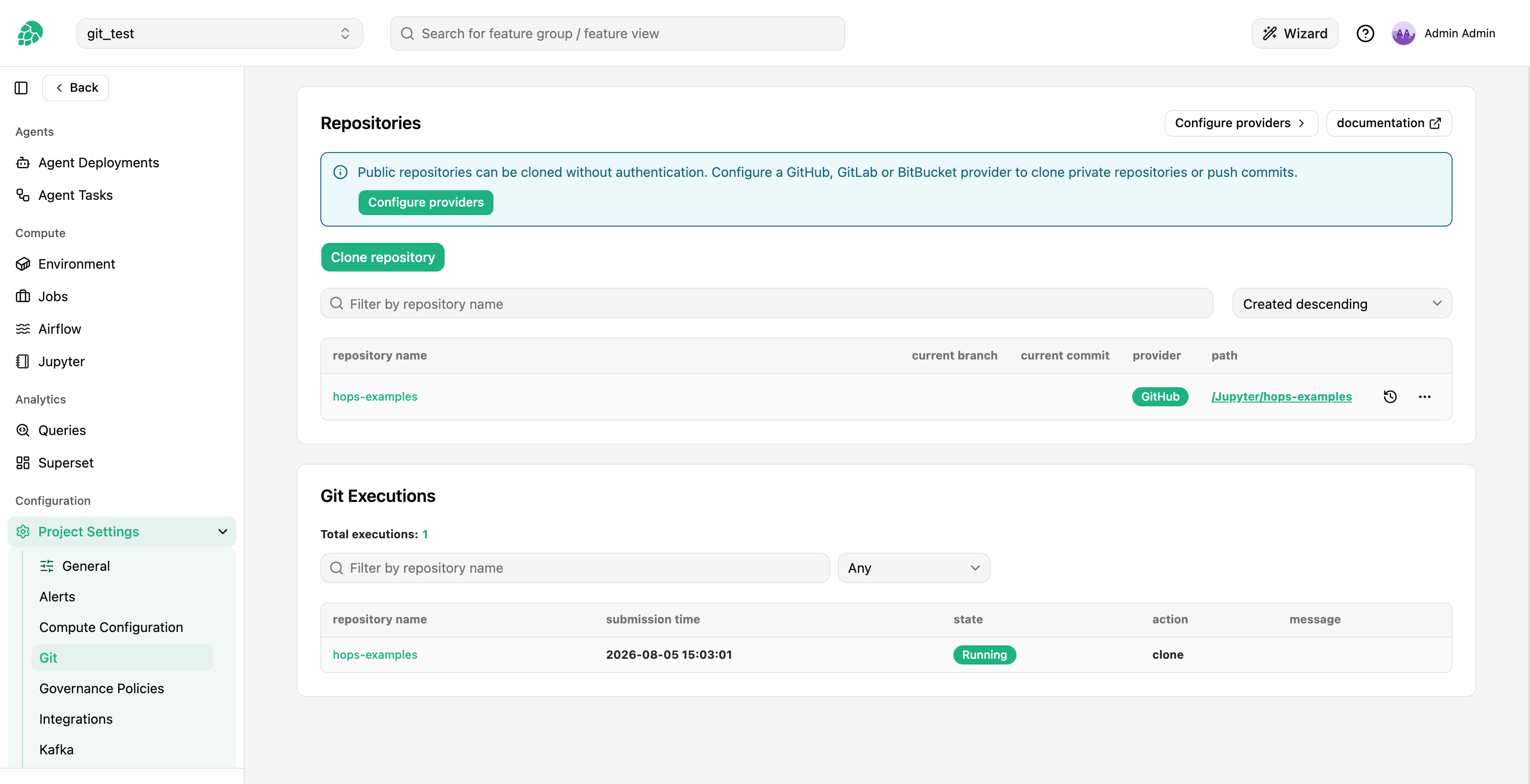Focus the feature group search field
This screenshot has width=1530, height=784.
point(618,33)
